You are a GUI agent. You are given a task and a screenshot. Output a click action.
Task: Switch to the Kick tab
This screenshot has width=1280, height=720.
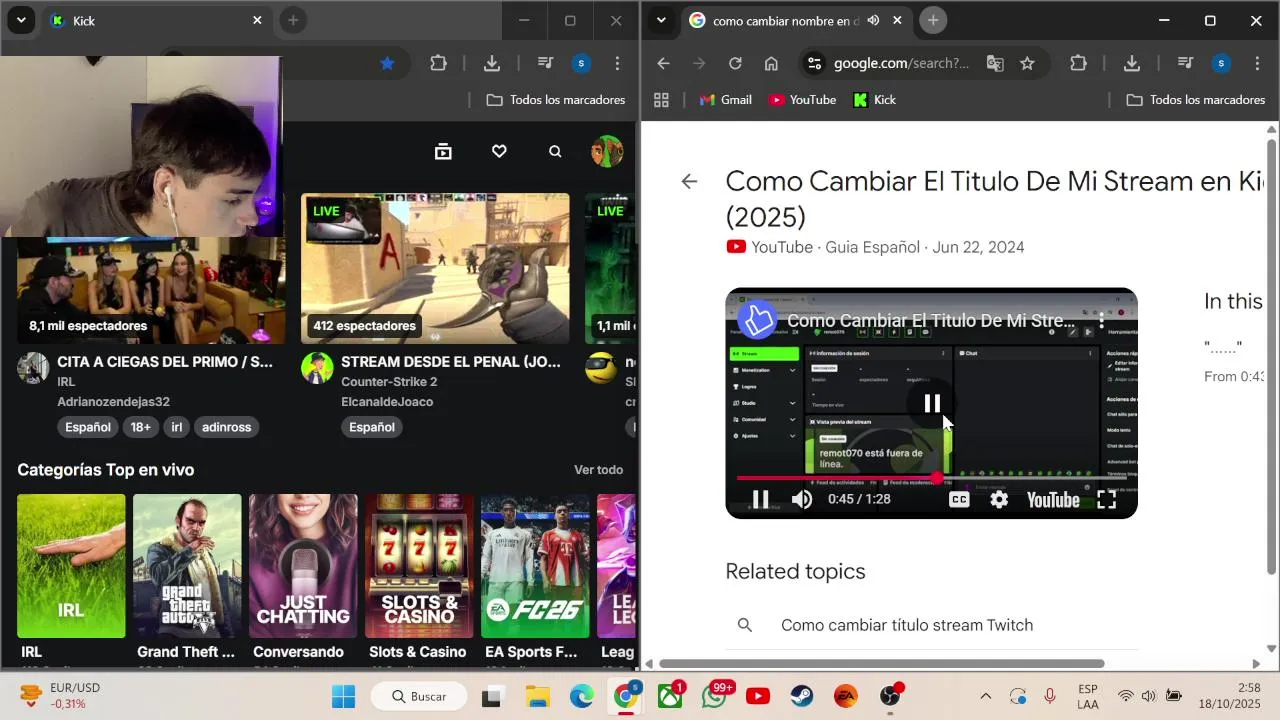[155, 20]
